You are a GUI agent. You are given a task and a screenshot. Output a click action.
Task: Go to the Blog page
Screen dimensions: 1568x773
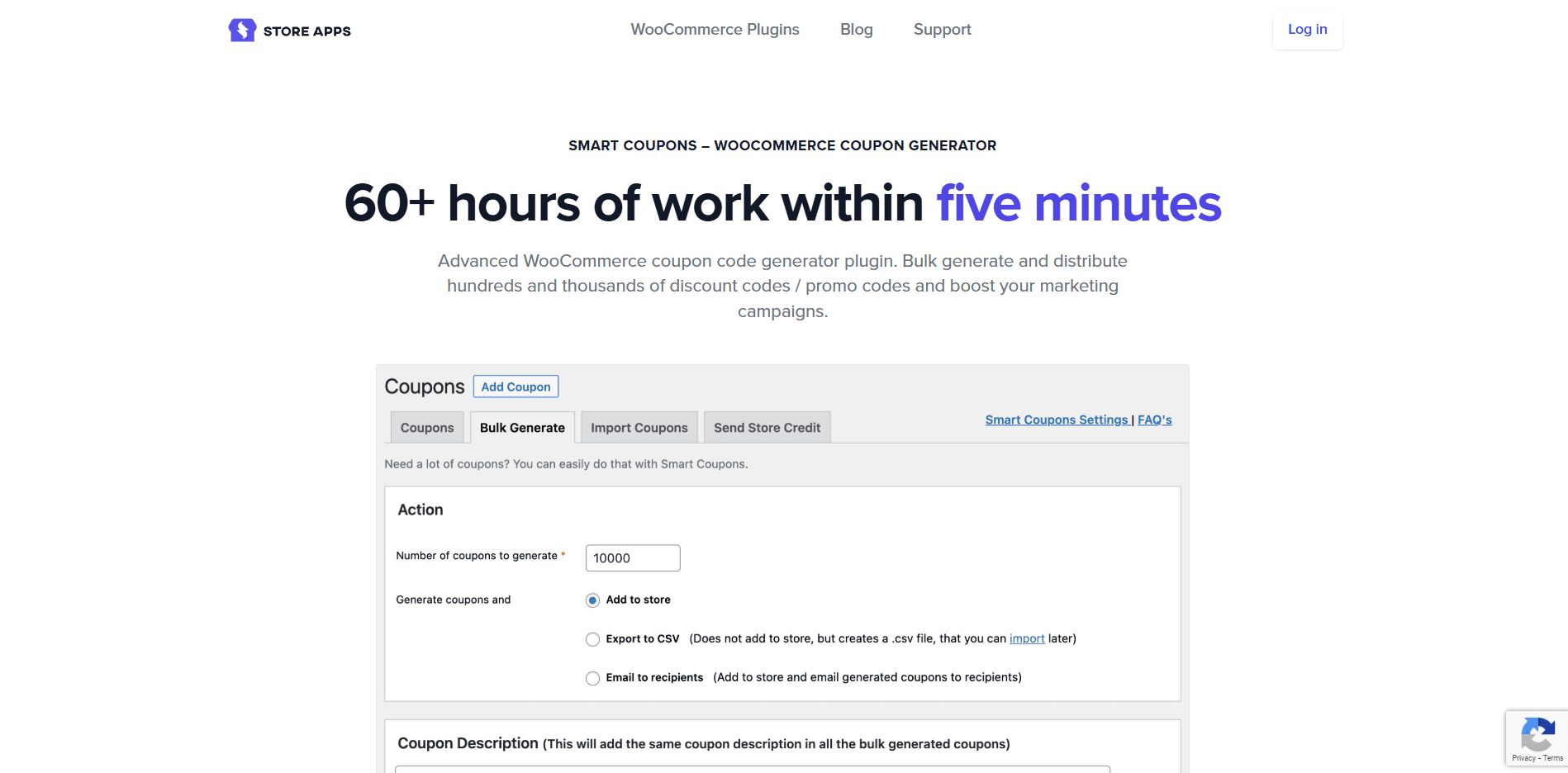coord(856,30)
